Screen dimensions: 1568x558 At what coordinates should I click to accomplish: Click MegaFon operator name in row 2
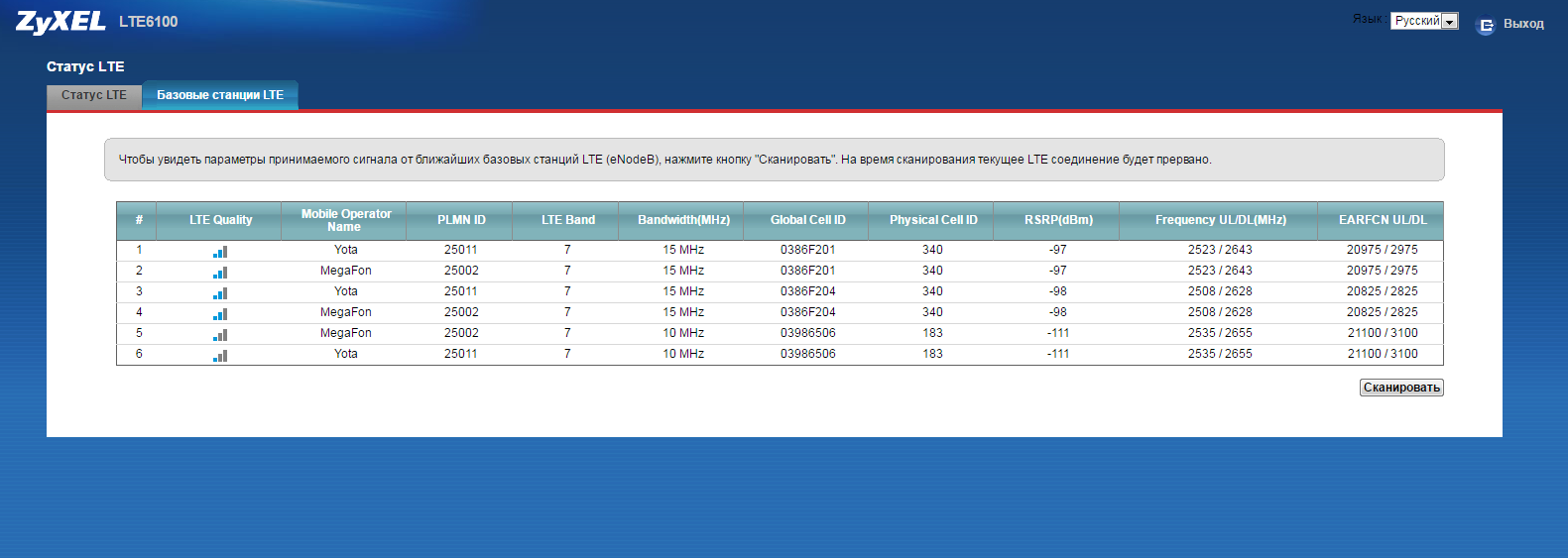point(345,271)
